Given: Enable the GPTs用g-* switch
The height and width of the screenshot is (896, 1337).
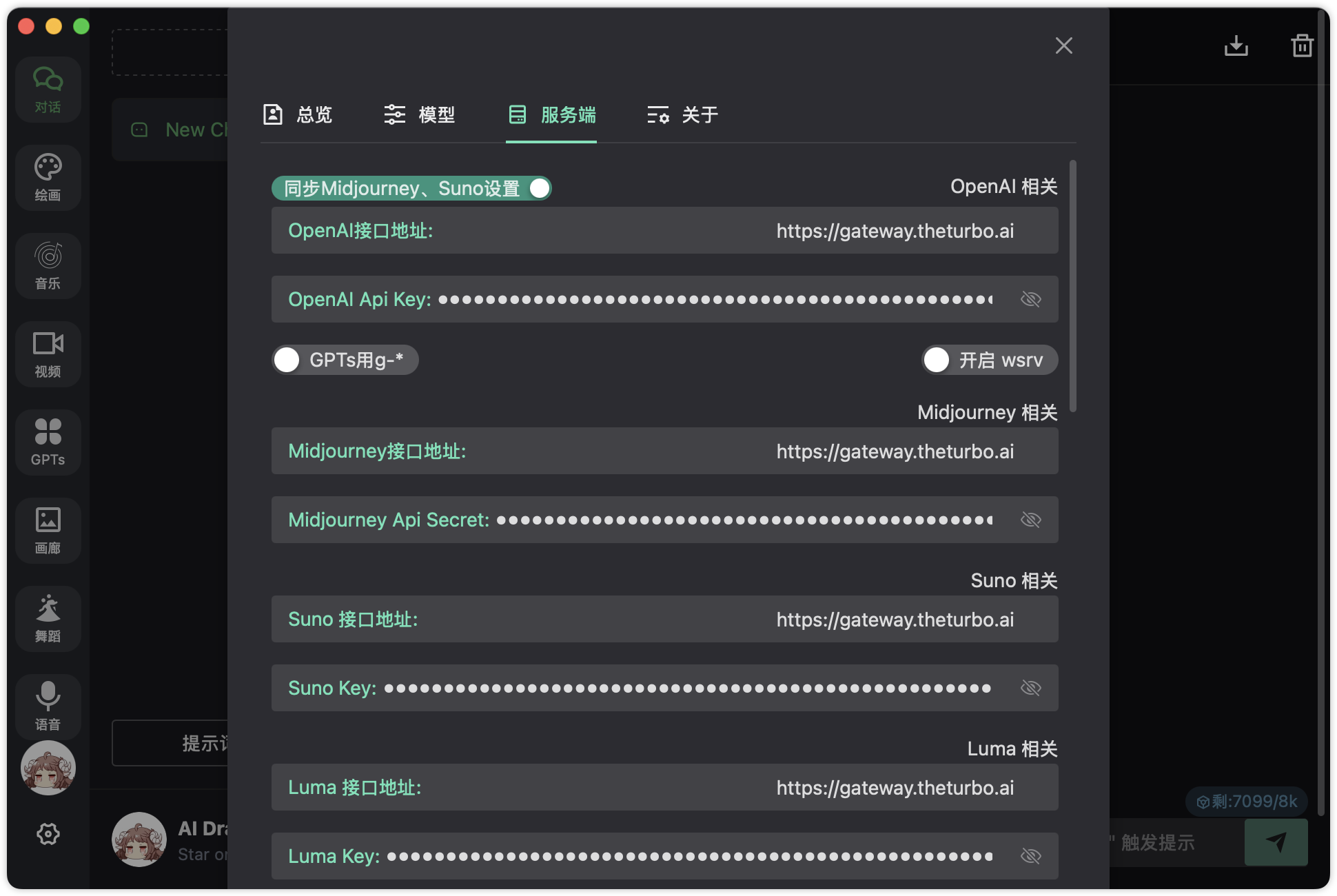Looking at the screenshot, I should point(287,360).
